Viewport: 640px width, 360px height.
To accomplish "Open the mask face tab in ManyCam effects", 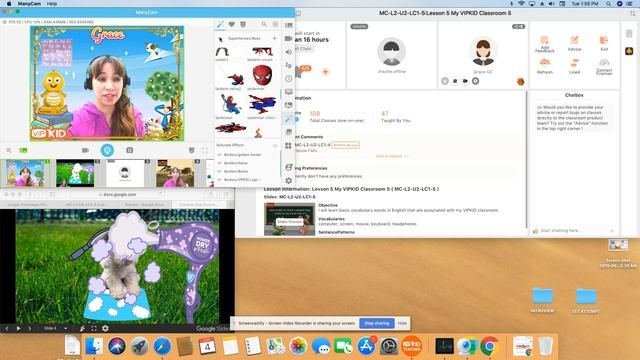I will click(243, 24).
